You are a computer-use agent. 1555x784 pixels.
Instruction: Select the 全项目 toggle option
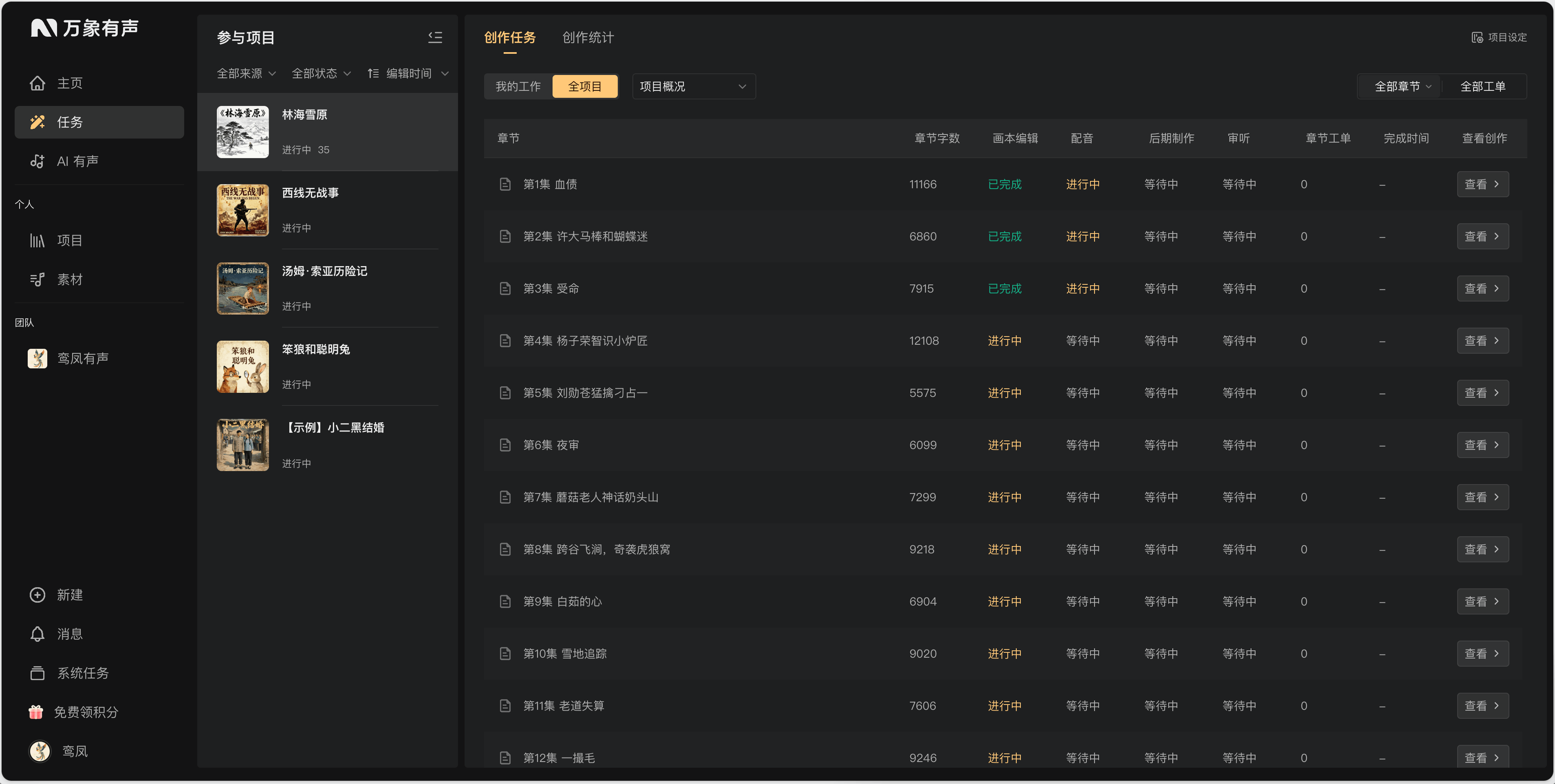pos(584,86)
